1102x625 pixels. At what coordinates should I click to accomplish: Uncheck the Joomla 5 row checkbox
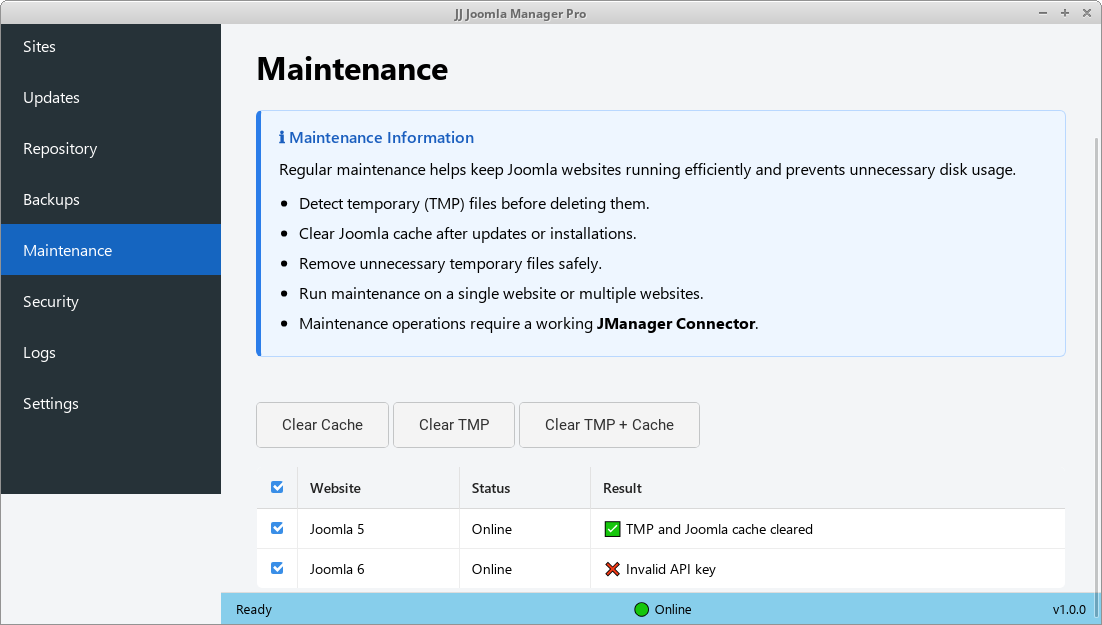point(277,528)
